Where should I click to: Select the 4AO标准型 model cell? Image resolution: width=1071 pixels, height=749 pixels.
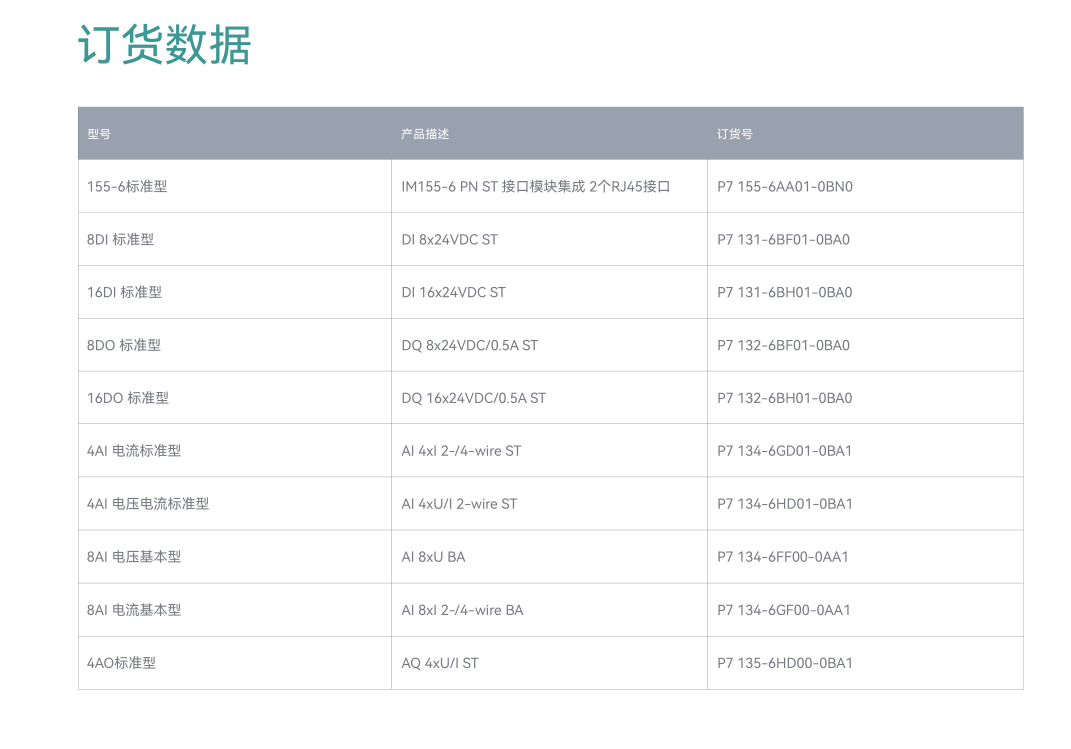coord(122,663)
